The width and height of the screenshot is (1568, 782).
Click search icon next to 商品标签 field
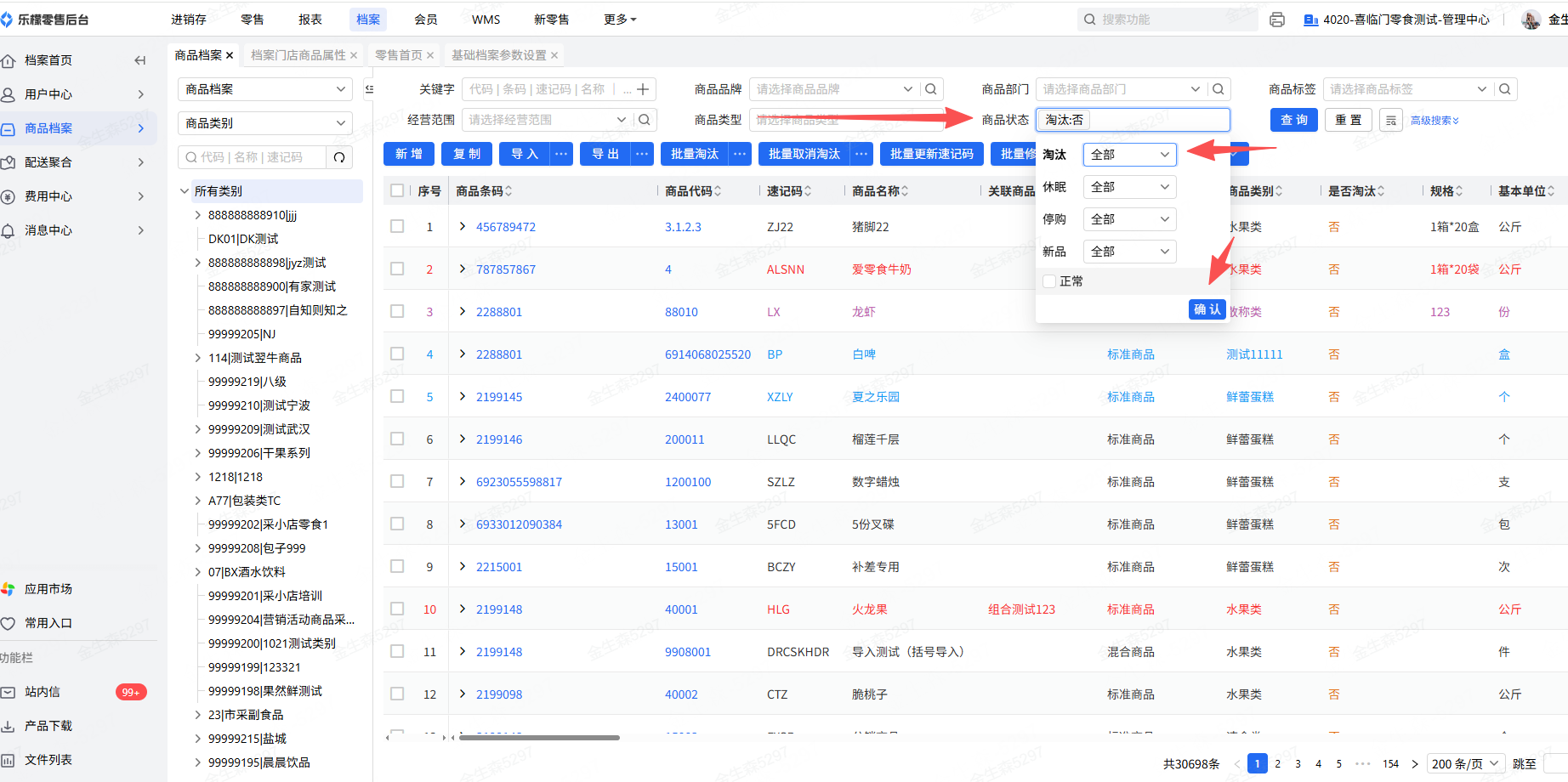point(1505,89)
